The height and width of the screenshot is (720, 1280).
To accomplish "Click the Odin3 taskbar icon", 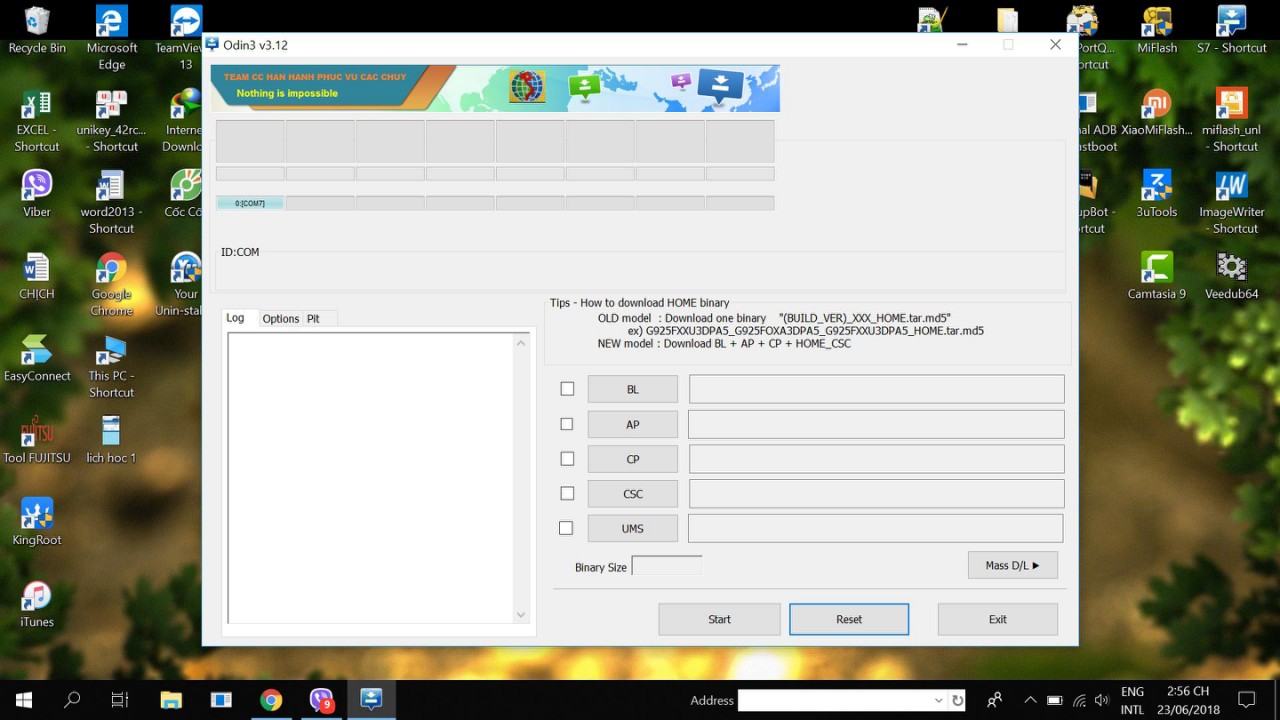I will click(371, 700).
